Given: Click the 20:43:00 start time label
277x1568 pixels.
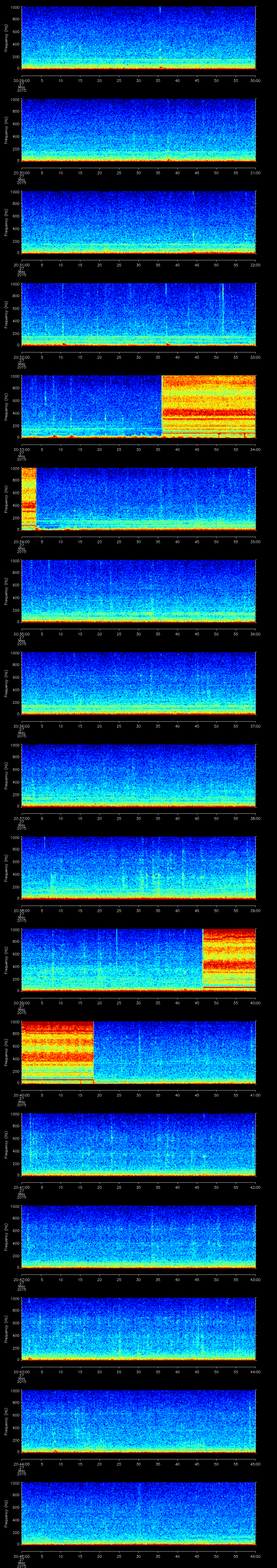Looking at the screenshot, I should point(21,1371).
